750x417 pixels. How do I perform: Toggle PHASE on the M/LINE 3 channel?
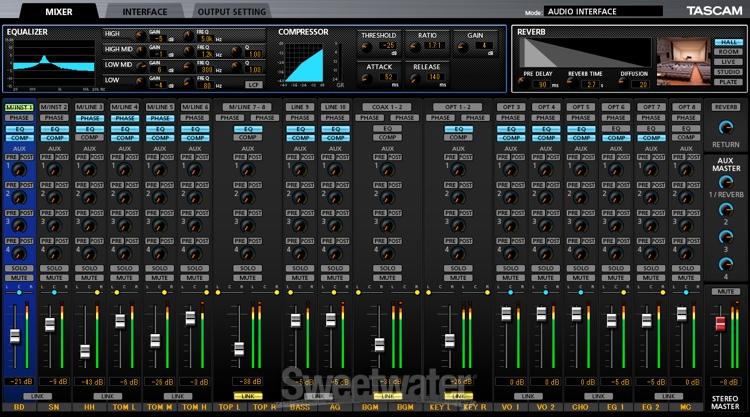click(x=89, y=118)
